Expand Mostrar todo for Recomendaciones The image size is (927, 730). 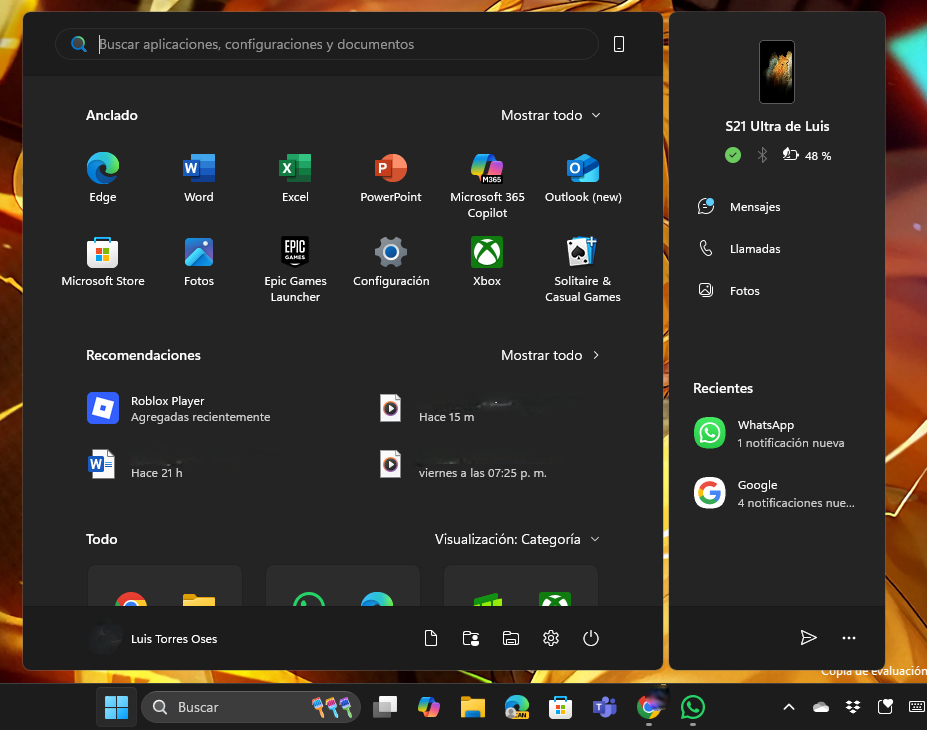(x=551, y=355)
